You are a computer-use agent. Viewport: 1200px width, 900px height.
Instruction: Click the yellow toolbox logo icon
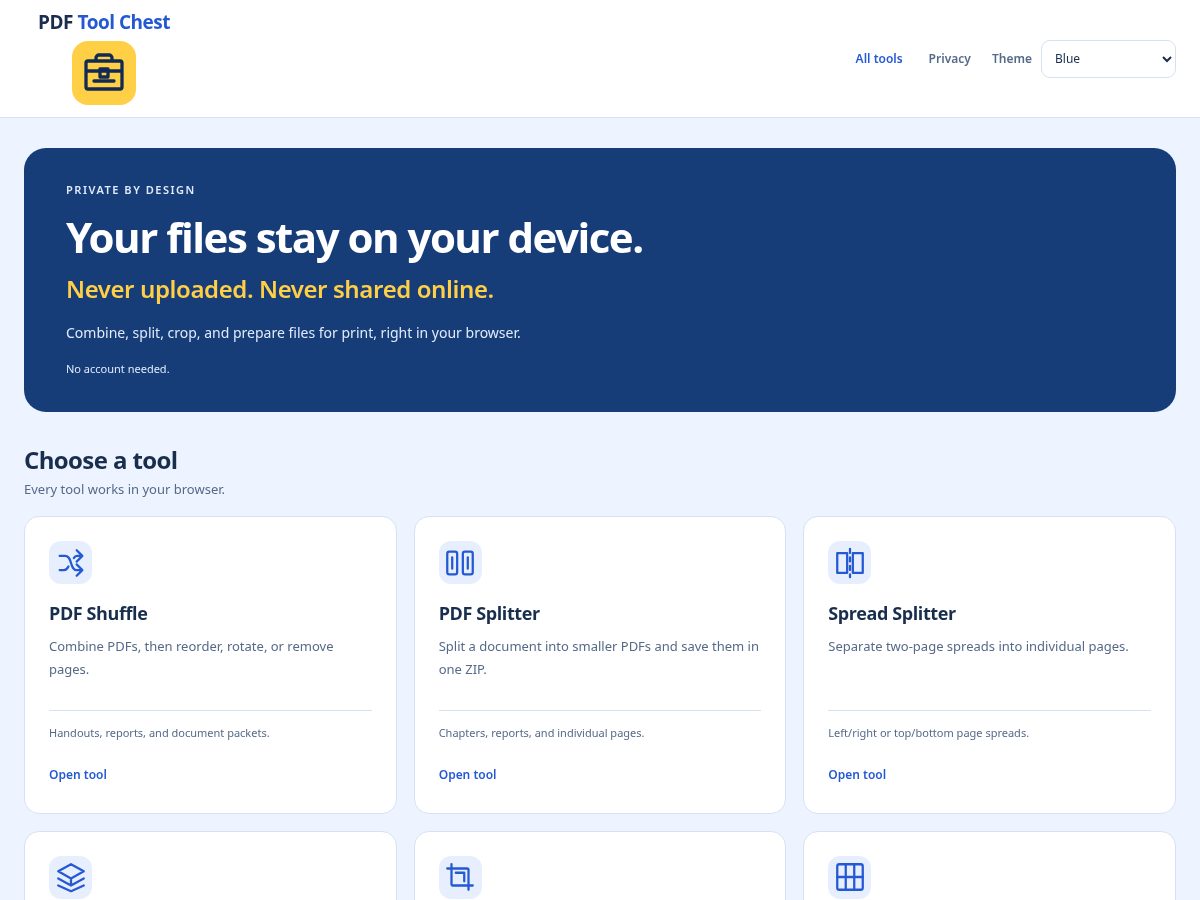point(104,73)
